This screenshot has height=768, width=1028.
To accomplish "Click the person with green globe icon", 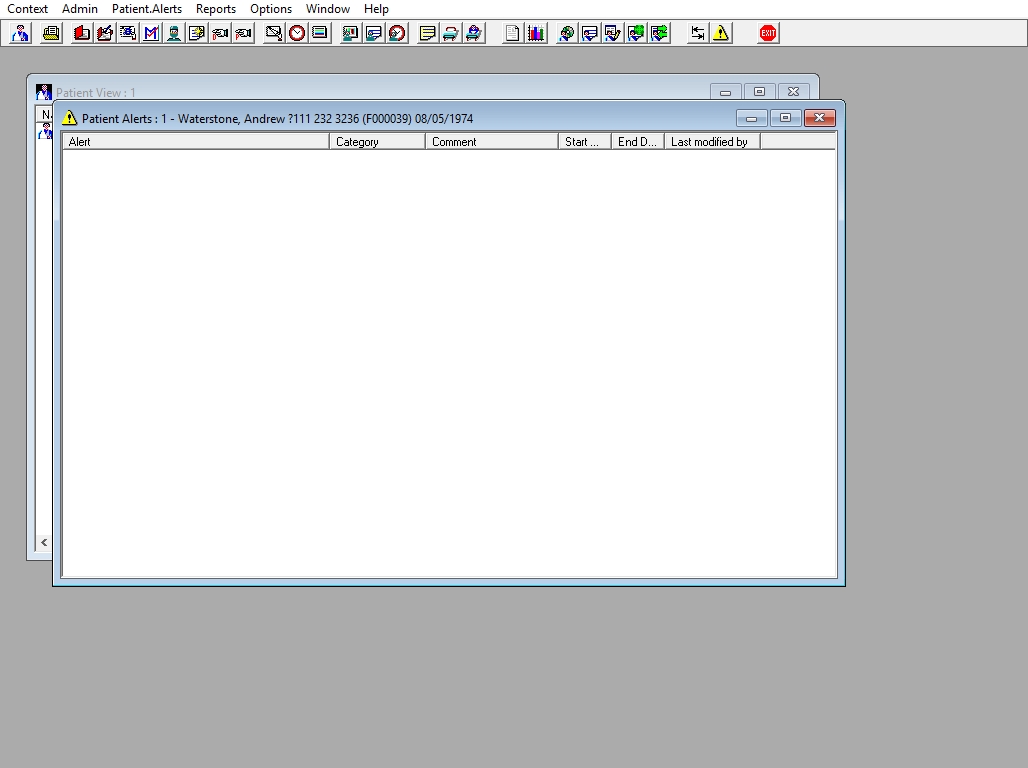I will pyautogui.click(x=635, y=33).
